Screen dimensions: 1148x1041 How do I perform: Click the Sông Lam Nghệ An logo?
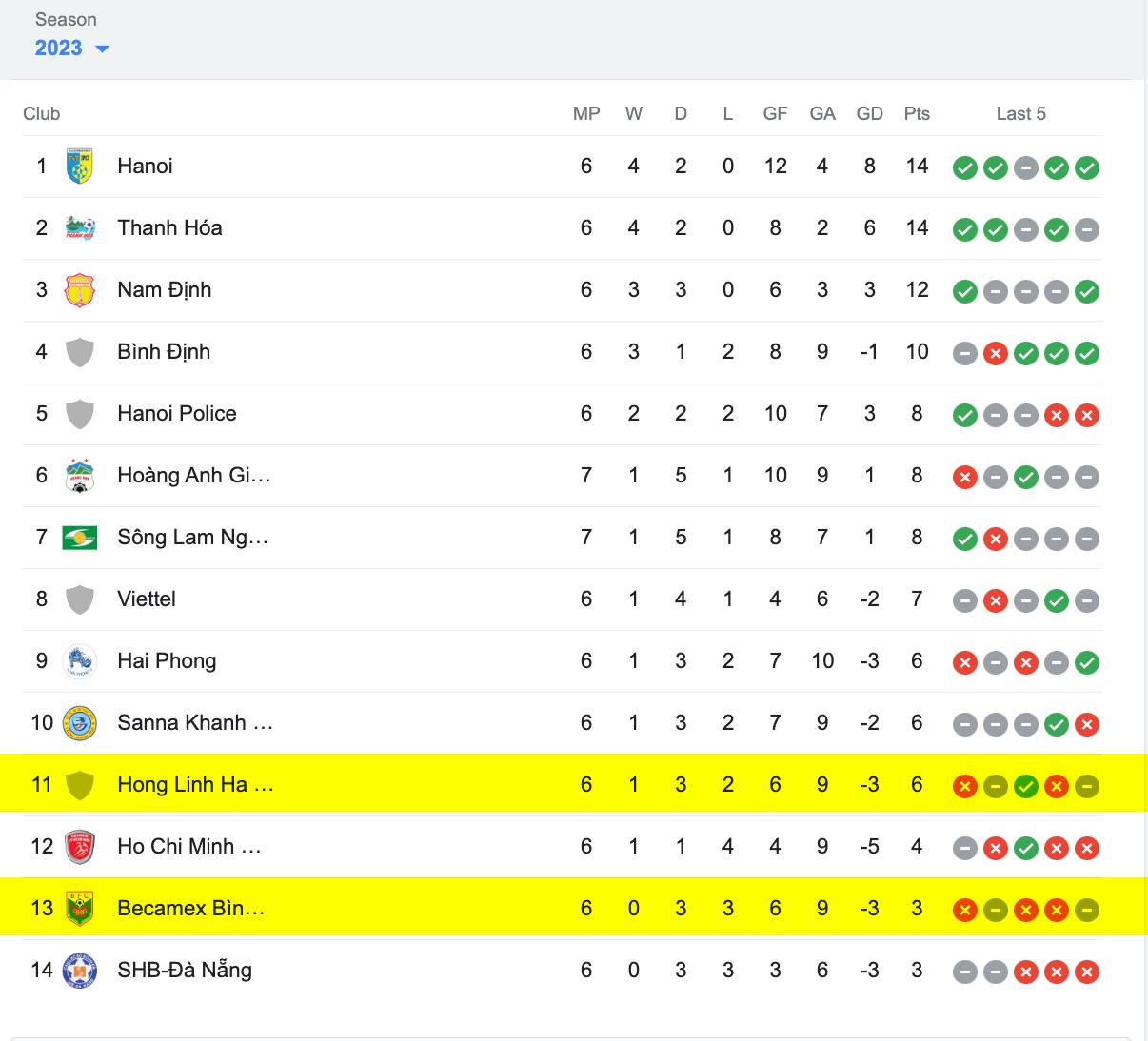coord(79,538)
